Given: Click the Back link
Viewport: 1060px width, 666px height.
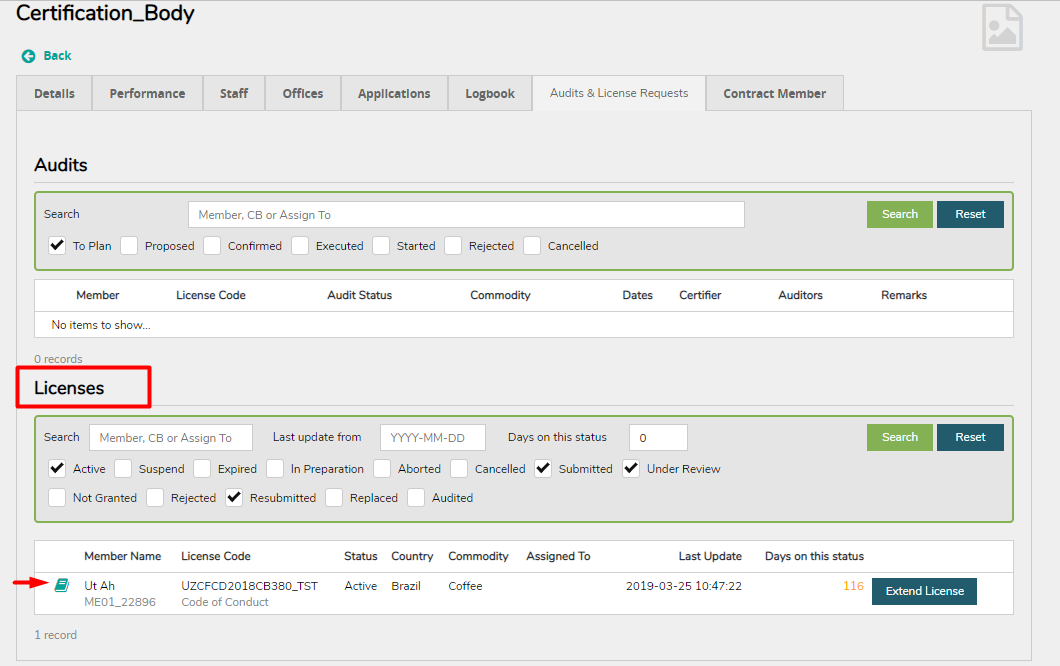Looking at the screenshot, I should click(x=57, y=56).
